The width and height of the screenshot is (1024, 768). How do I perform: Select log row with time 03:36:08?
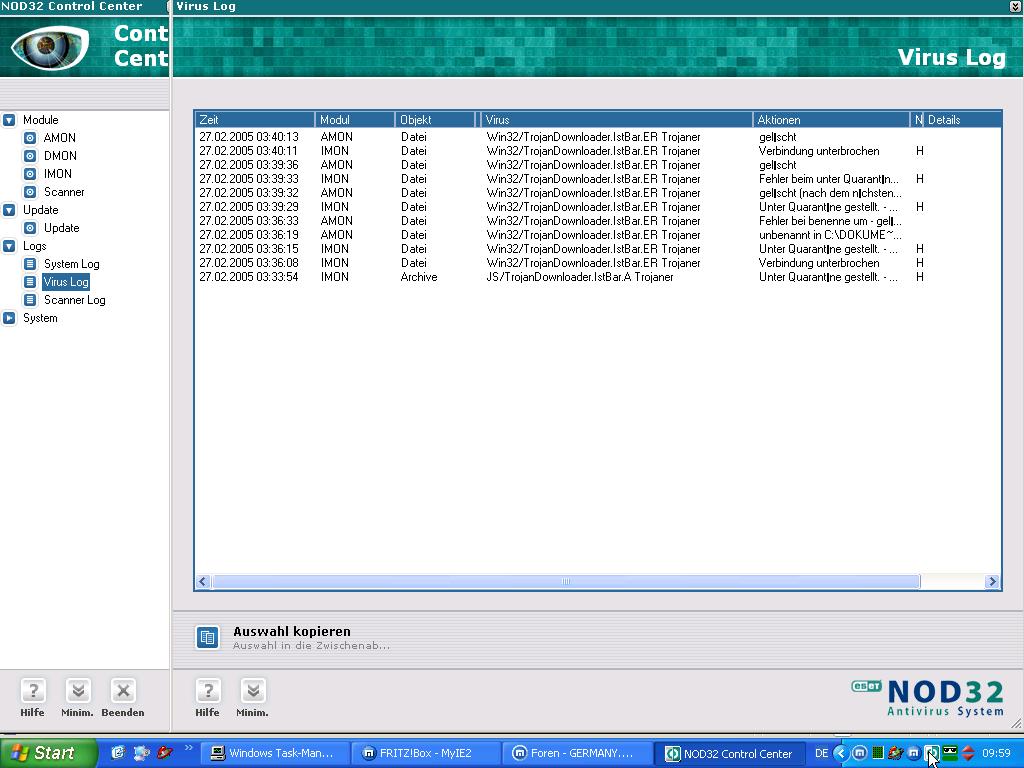tap(598, 263)
